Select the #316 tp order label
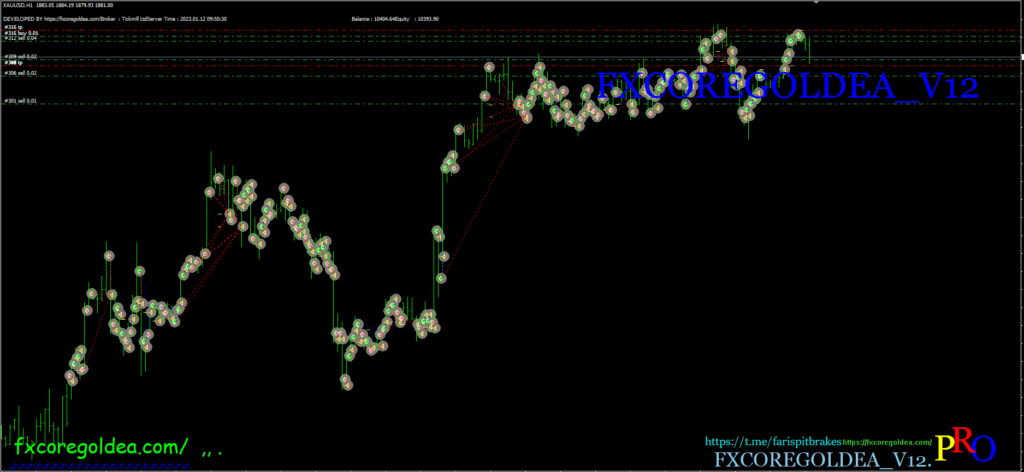 click(13, 27)
